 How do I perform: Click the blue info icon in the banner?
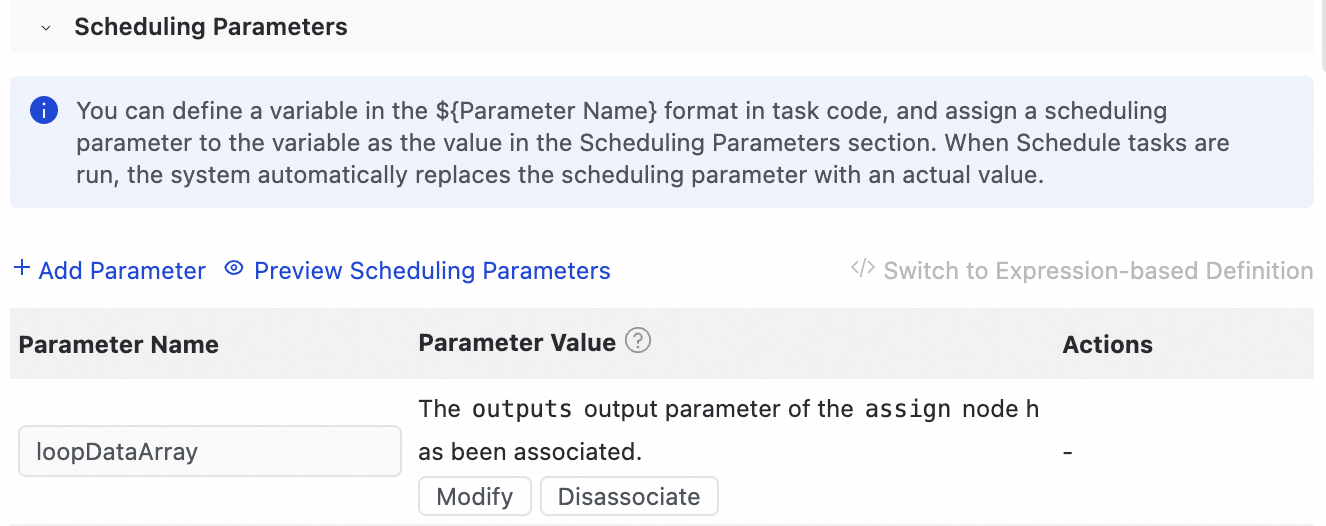44,110
